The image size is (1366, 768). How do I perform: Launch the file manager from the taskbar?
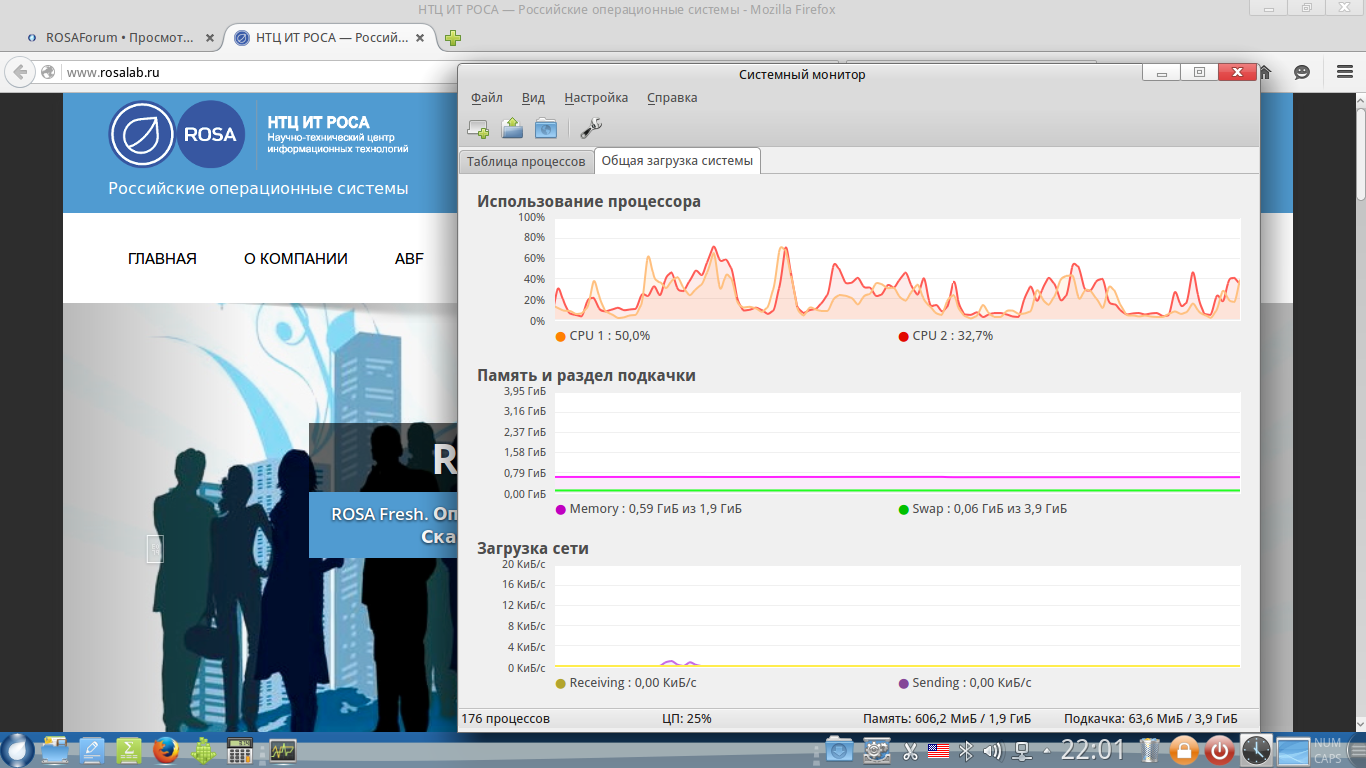pyautogui.click(x=54, y=750)
